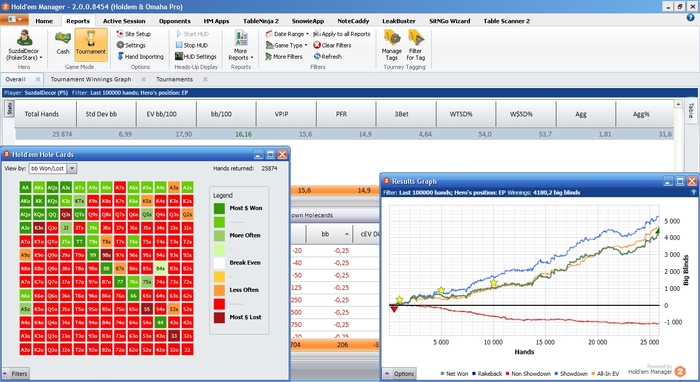Viewport: 700px width, 382px height.
Task: Open More Filters in the Filters group
Action: [x=284, y=57]
